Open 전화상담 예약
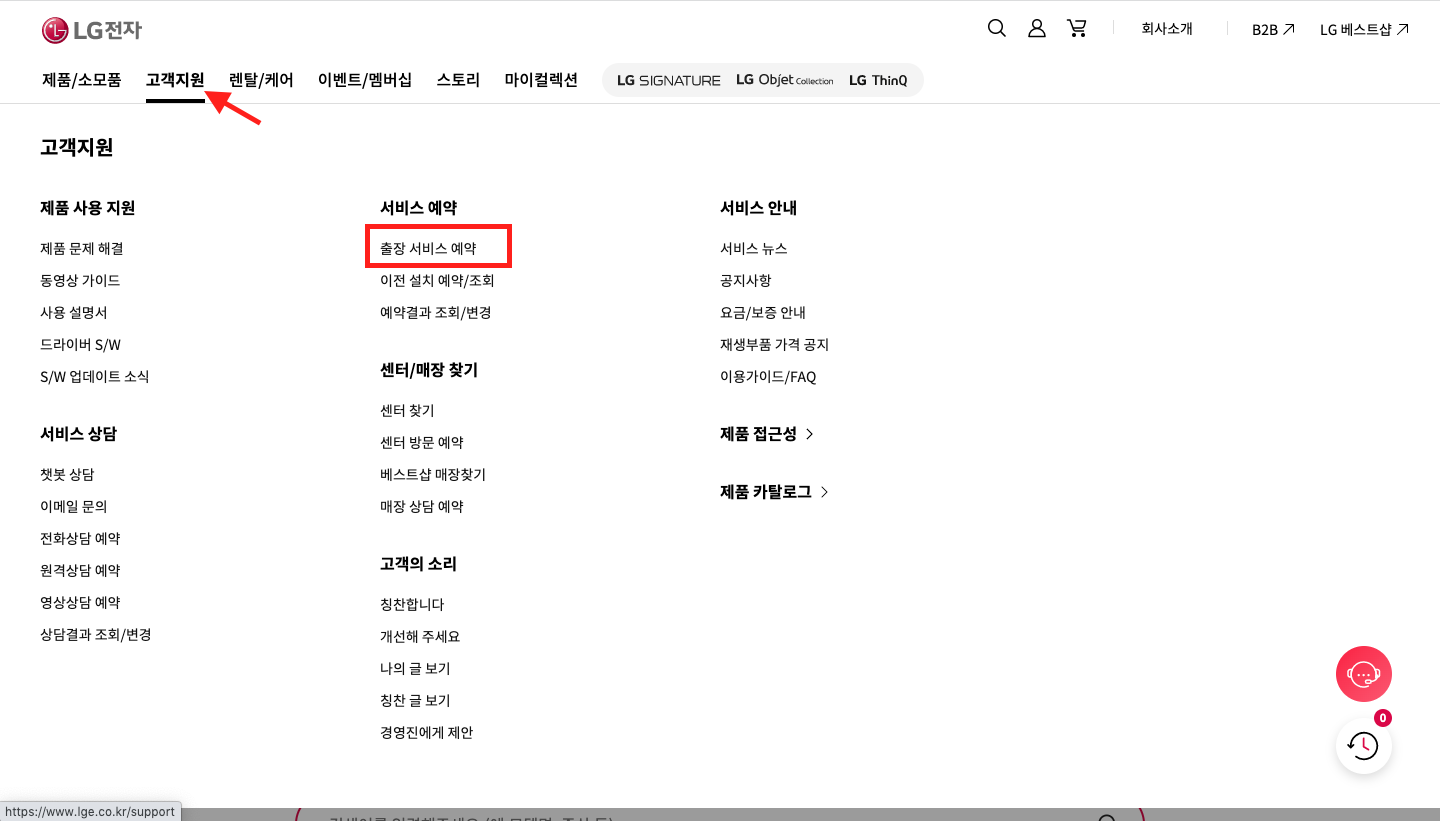 click(80, 538)
